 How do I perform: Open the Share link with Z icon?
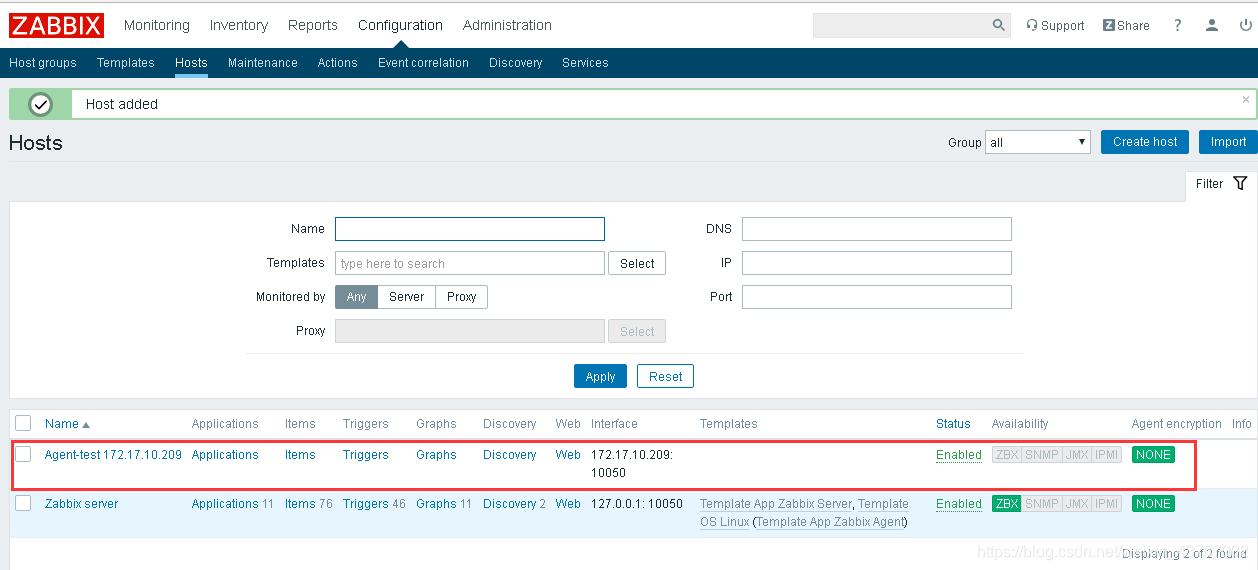tap(1126, 25)
